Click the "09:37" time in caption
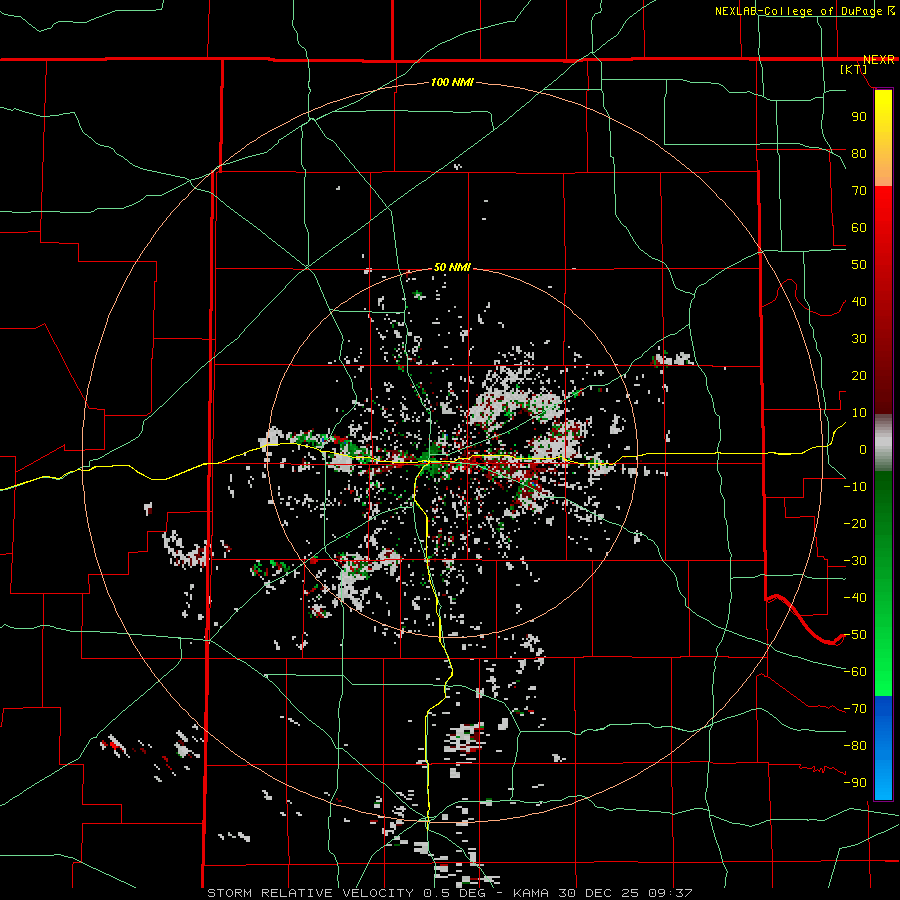 coord(670,893)
